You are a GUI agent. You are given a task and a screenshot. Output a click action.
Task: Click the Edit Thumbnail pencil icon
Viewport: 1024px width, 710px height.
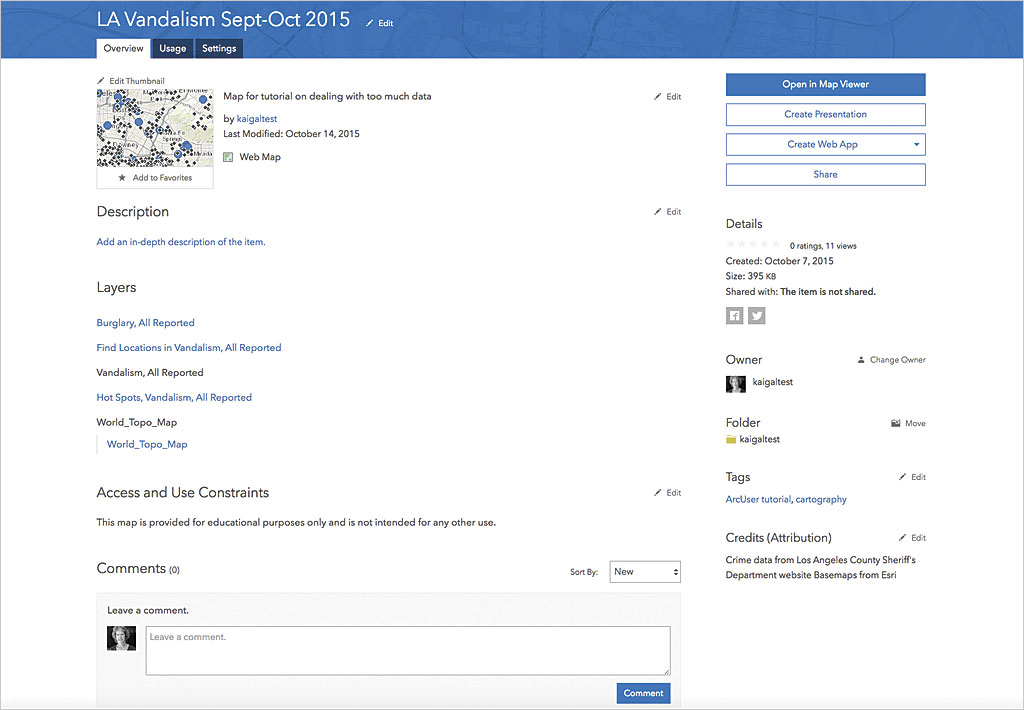[x=101, y=81]
